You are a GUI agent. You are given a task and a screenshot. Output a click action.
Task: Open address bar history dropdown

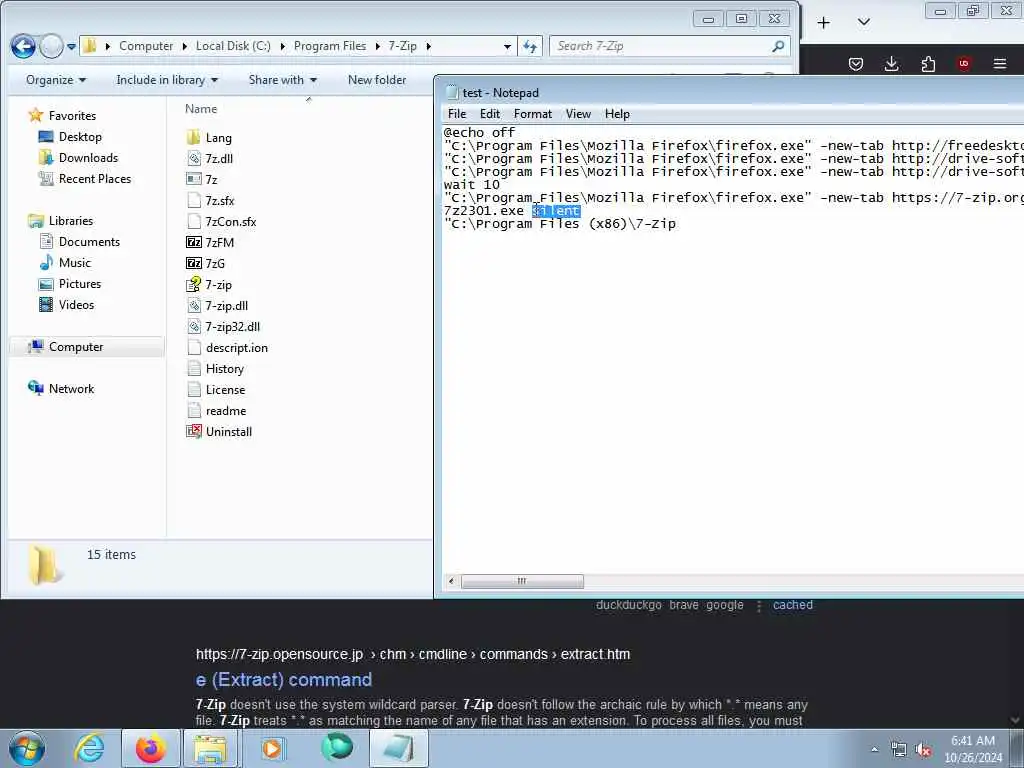[507, 46]
